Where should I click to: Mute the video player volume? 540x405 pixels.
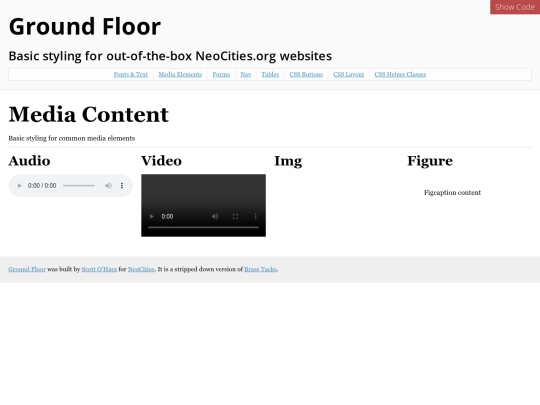pos(215,216)
